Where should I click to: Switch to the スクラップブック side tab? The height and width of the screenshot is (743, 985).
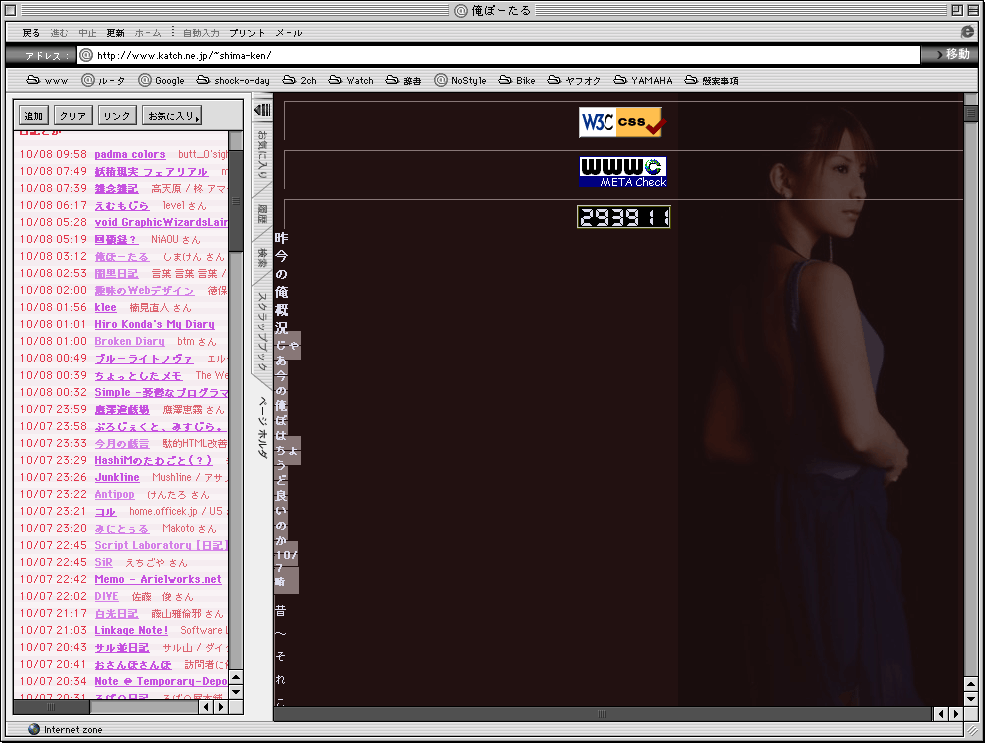coord(262,330)
